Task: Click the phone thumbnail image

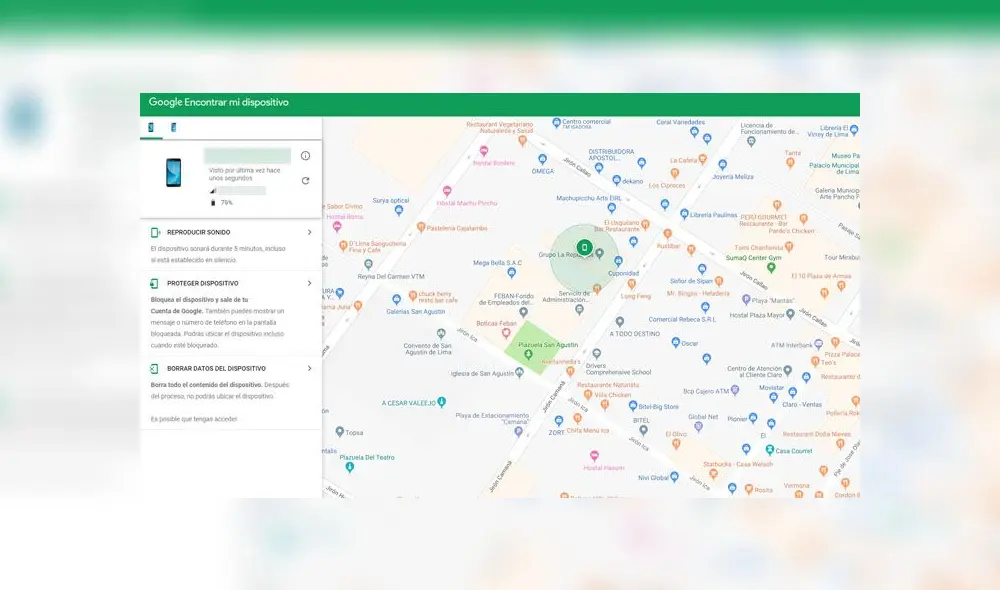Action: coord(173,175)
